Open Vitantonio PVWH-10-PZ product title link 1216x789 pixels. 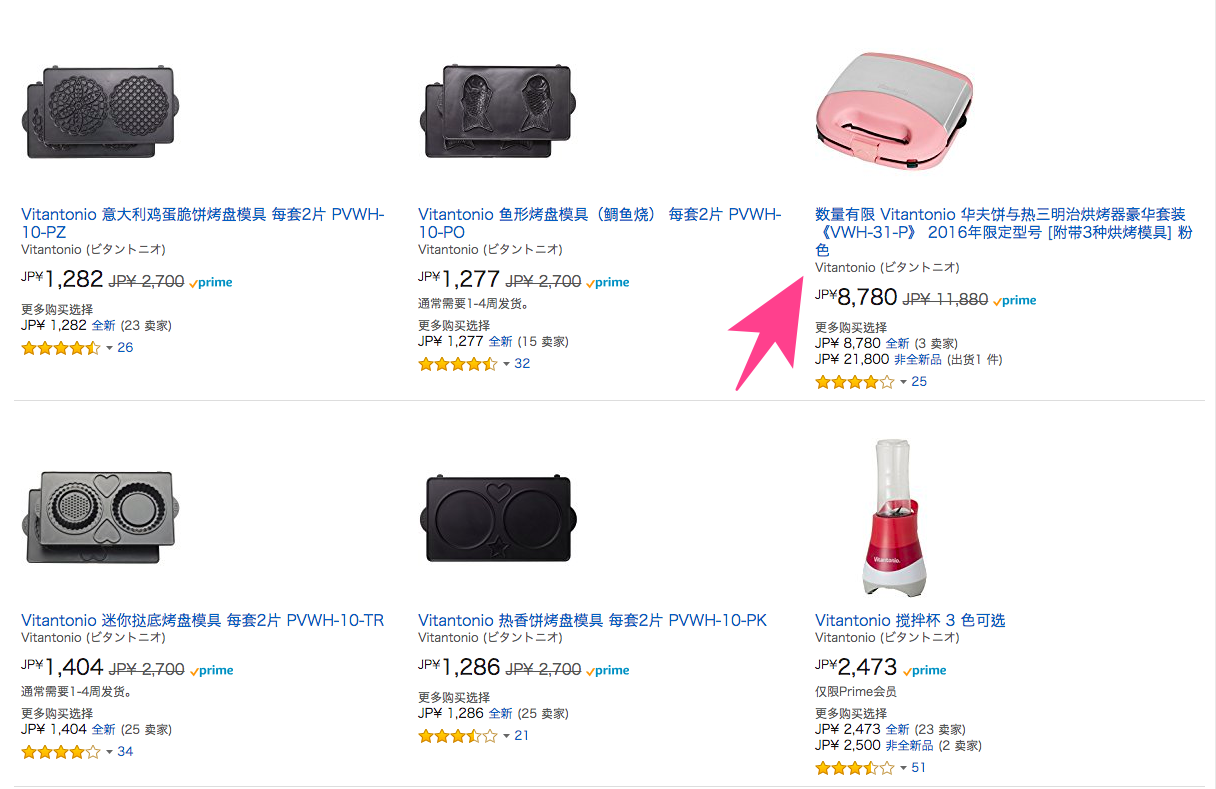click(x=202, y=223)
